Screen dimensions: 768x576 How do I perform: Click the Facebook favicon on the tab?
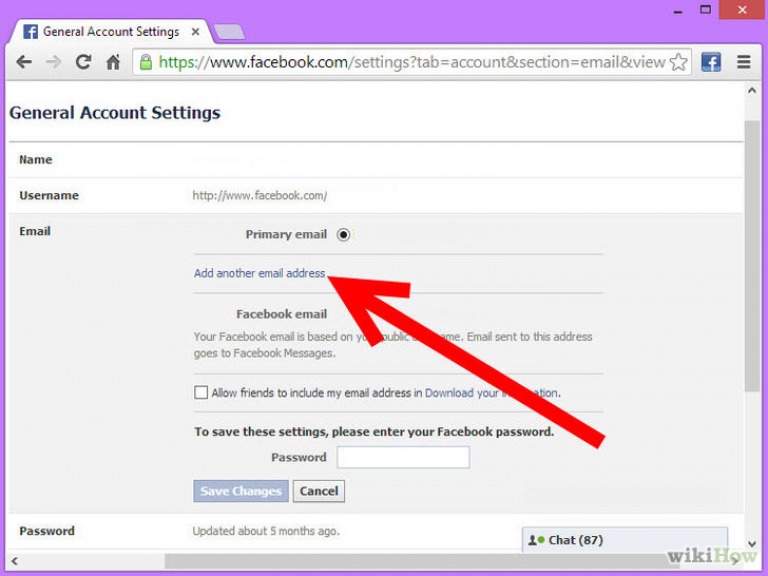(x=30, y=32)
